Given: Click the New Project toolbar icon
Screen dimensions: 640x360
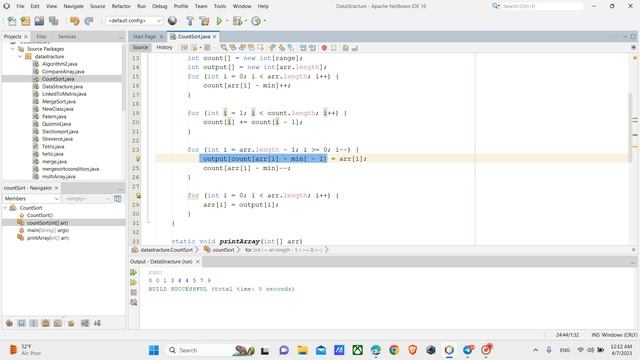Looking at the screenshot, I should point(25,21).
